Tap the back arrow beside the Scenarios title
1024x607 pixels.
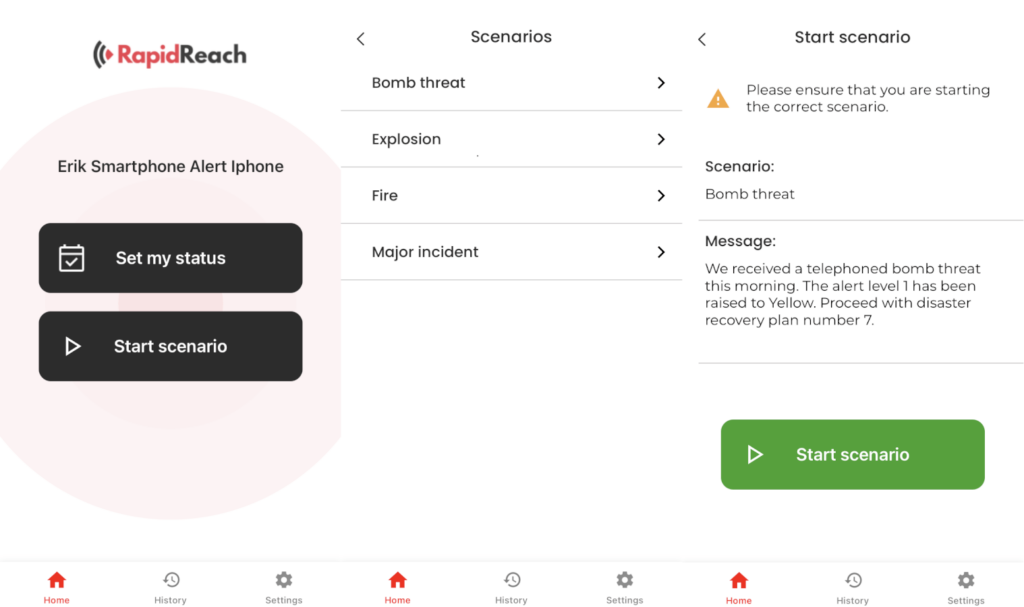click(x=361, y=39)
